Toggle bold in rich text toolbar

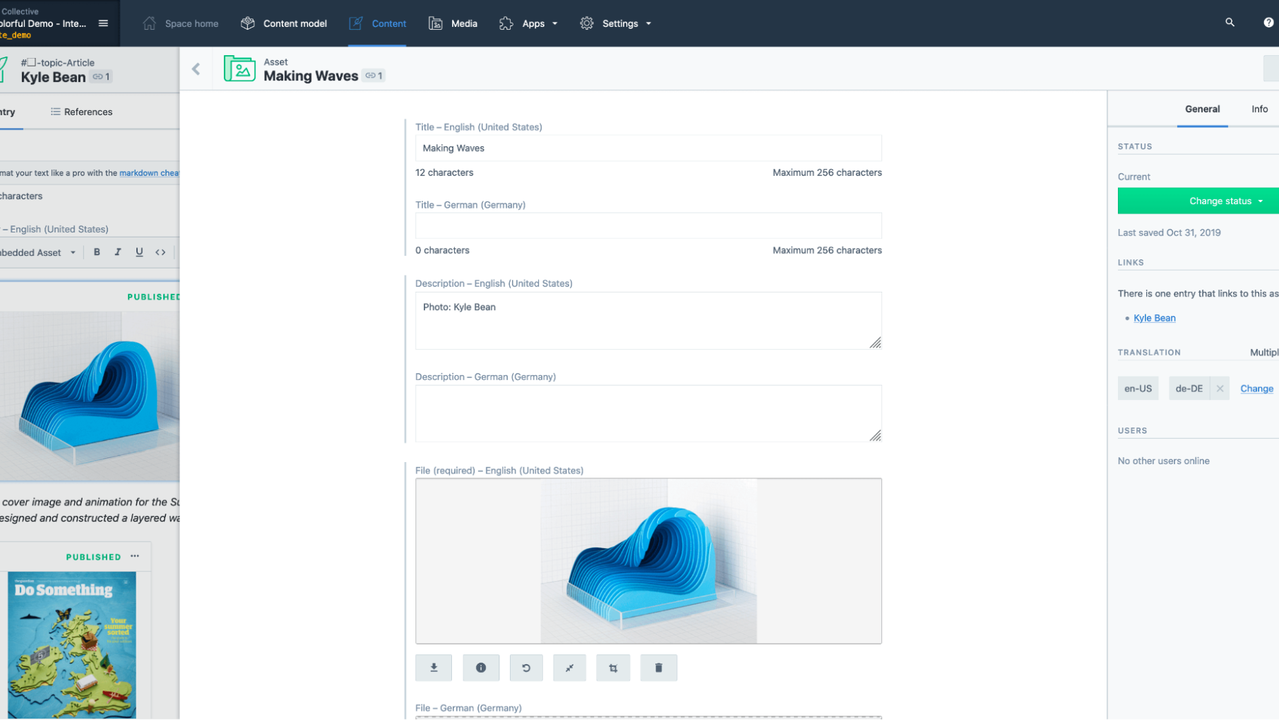point(97,252)
